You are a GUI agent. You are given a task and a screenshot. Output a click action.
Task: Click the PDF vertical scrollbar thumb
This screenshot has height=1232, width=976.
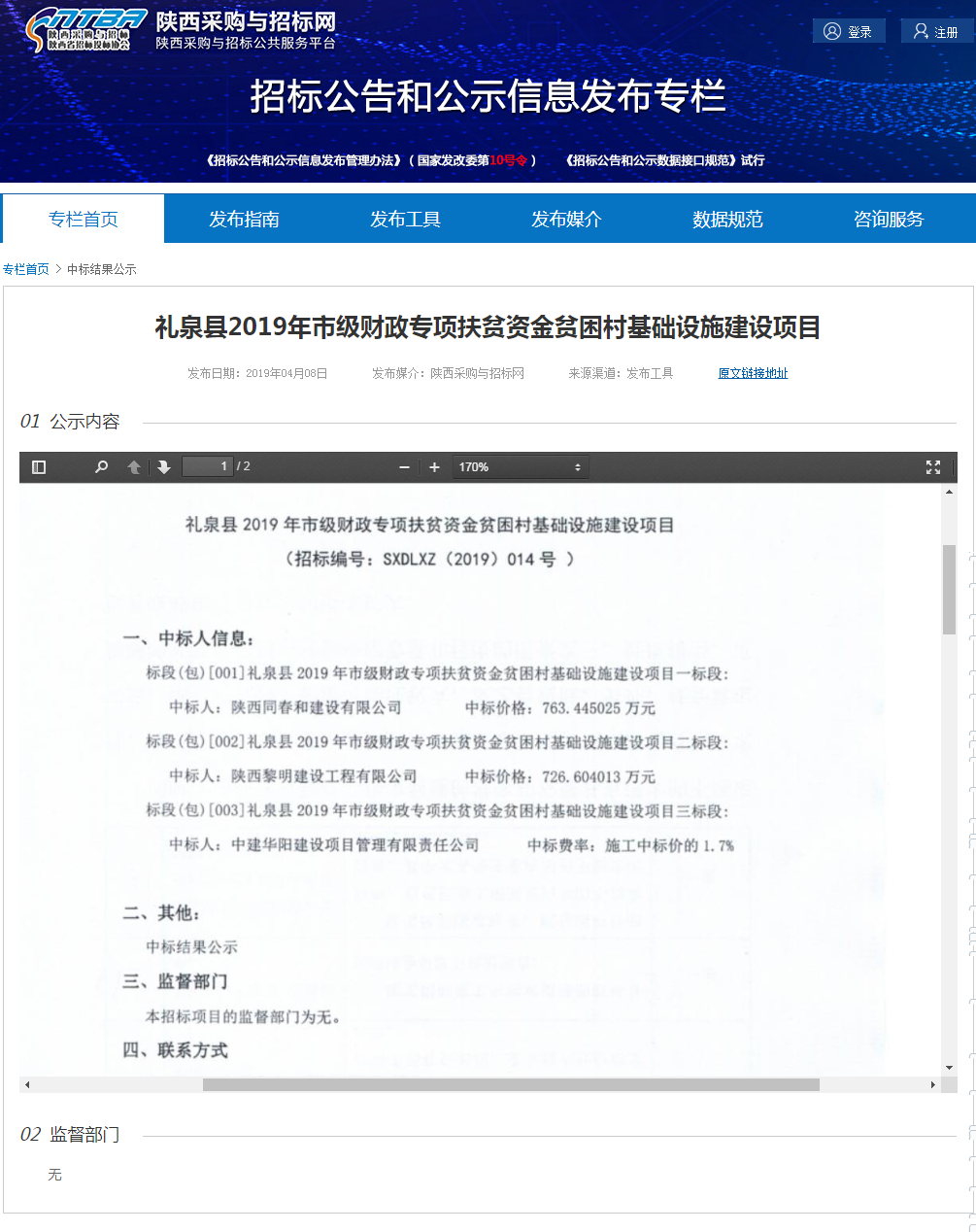pos(949,589)
